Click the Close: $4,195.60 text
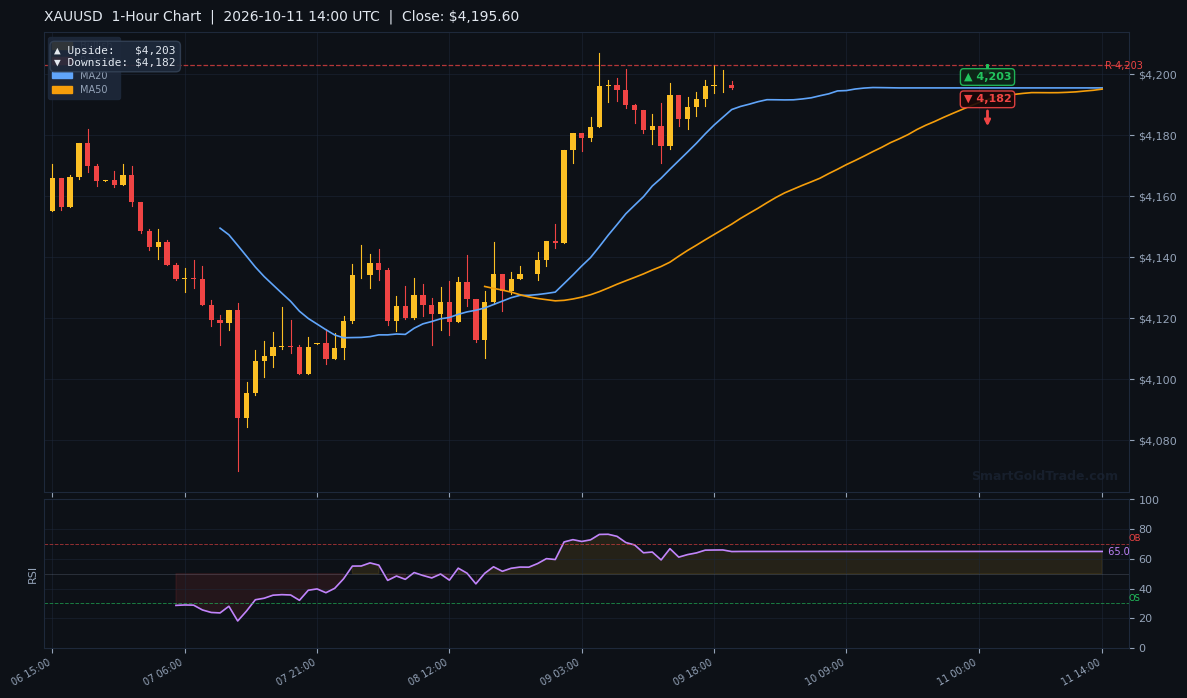 tap(460, 16)
